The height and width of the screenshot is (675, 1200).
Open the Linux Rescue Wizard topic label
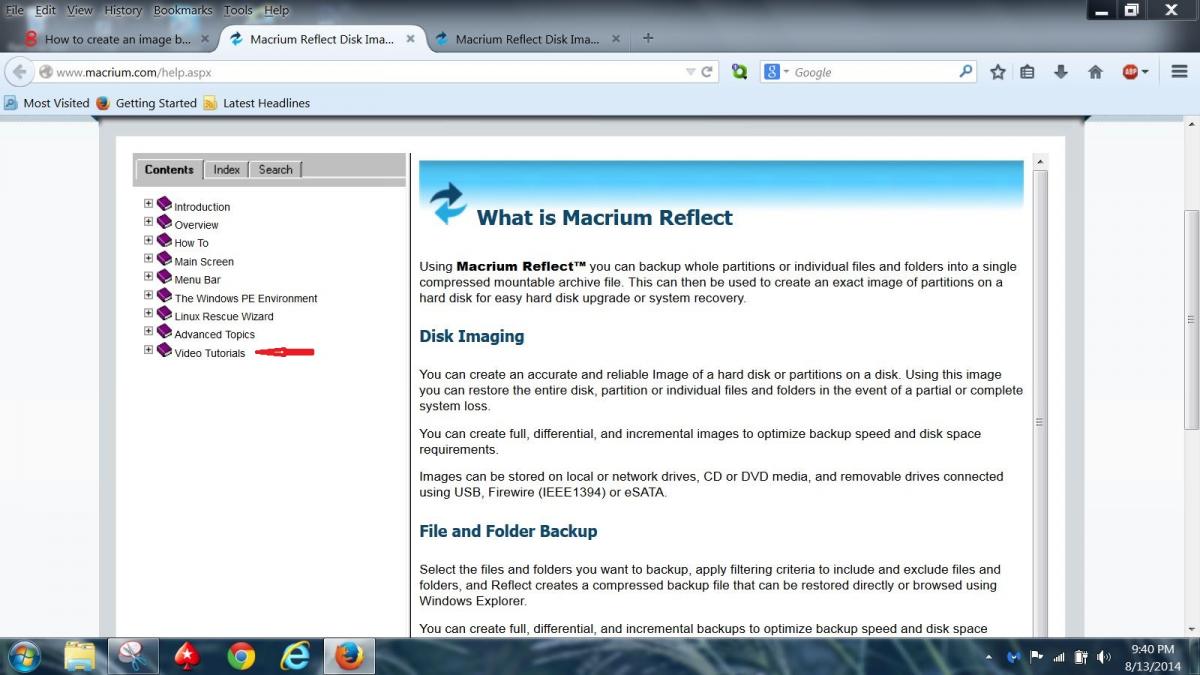click(x=224, y=316)
